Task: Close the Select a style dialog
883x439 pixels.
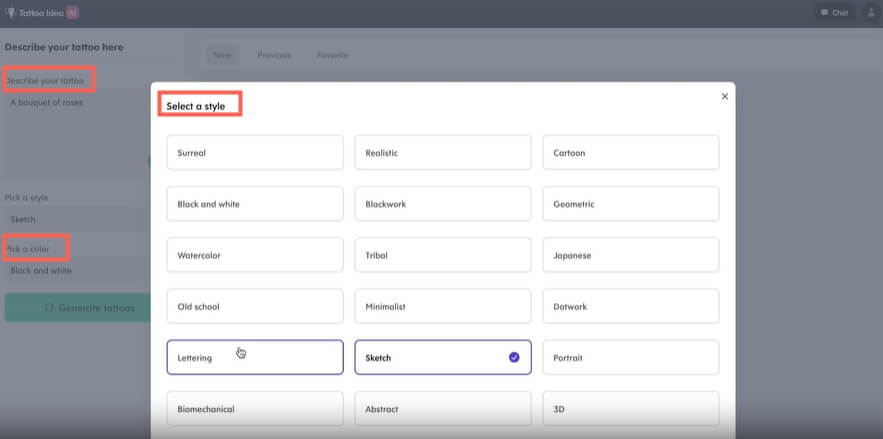Action: [x=724, y=97]
